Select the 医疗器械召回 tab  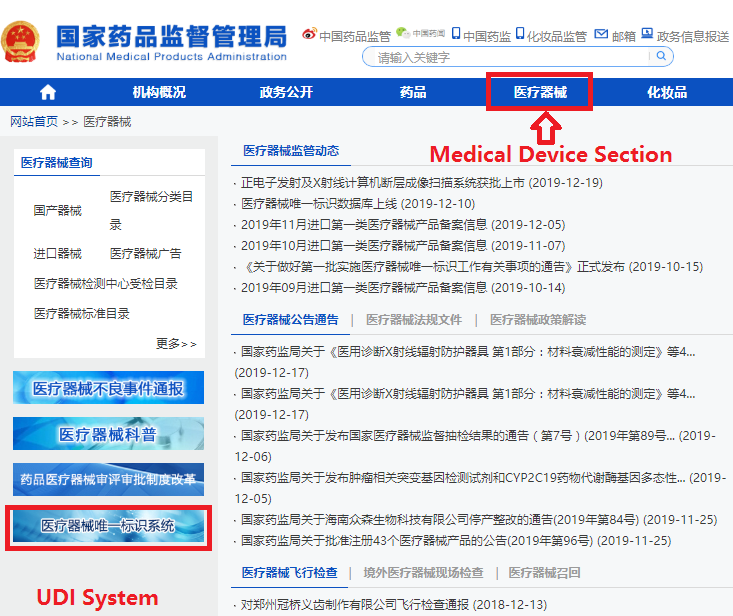545,573
